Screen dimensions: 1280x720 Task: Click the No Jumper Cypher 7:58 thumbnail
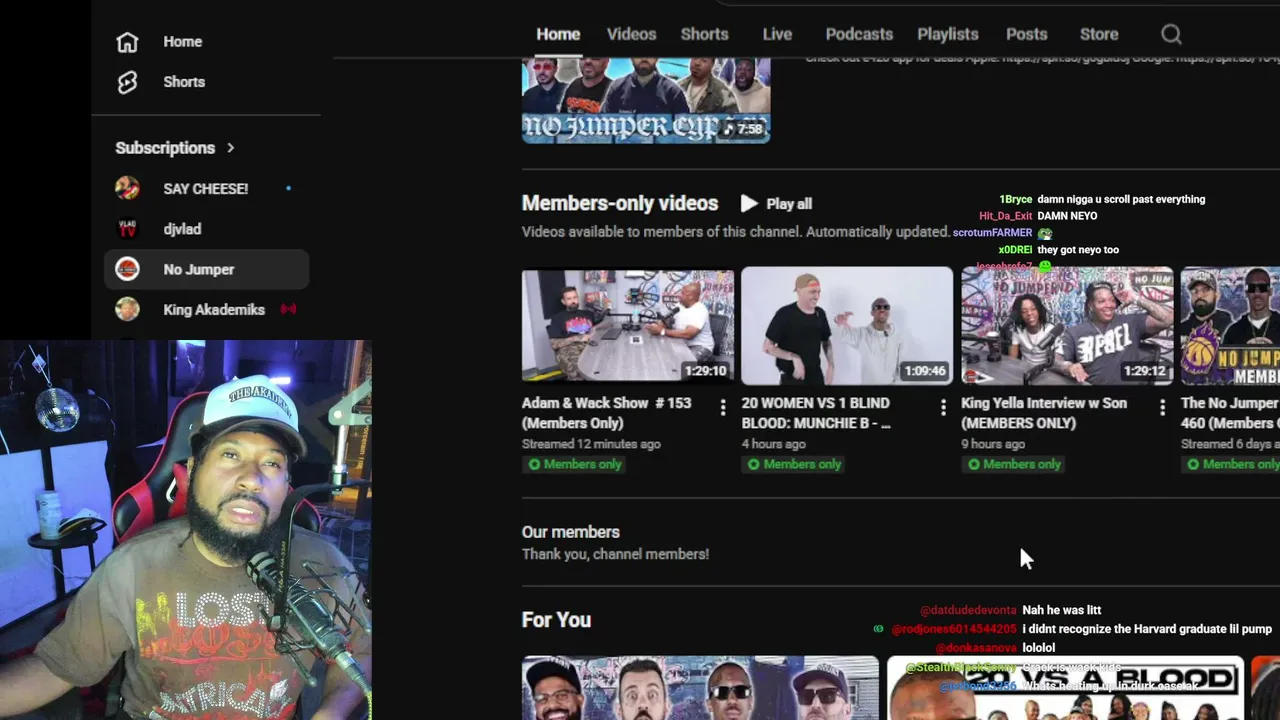click(646, 100)
